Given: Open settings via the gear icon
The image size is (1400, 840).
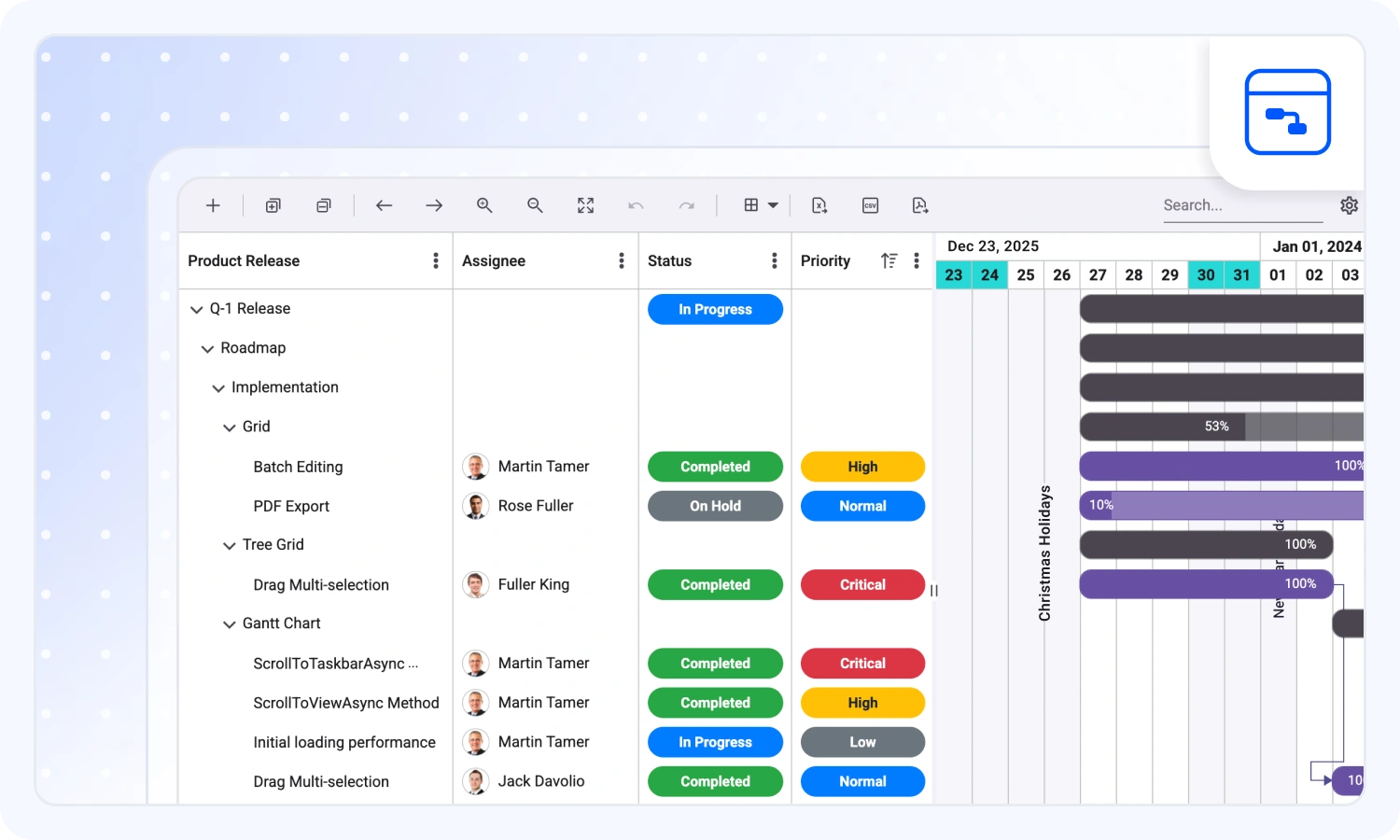Looking at the screenshot, I should point(1350,205).
